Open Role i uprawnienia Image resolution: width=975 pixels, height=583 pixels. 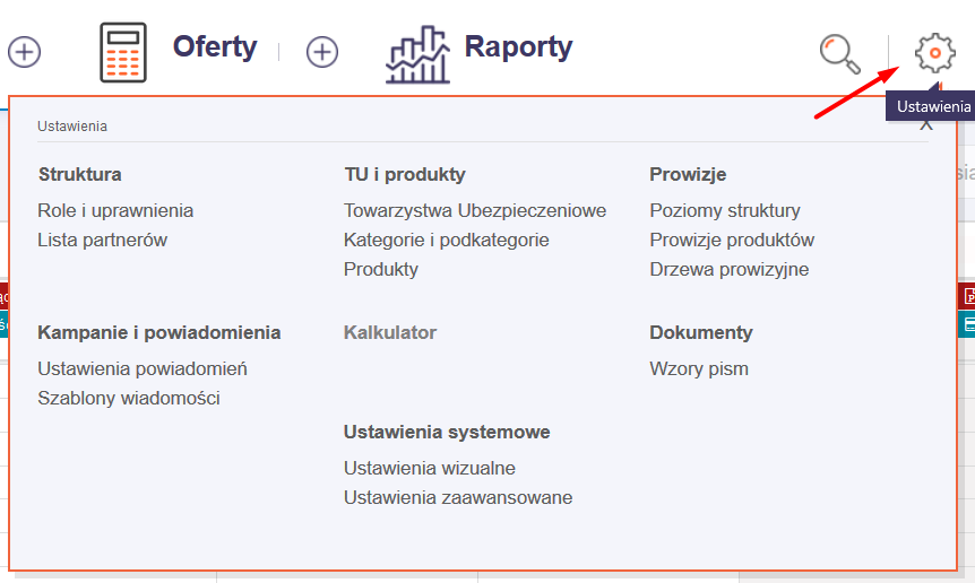[115, 211]
